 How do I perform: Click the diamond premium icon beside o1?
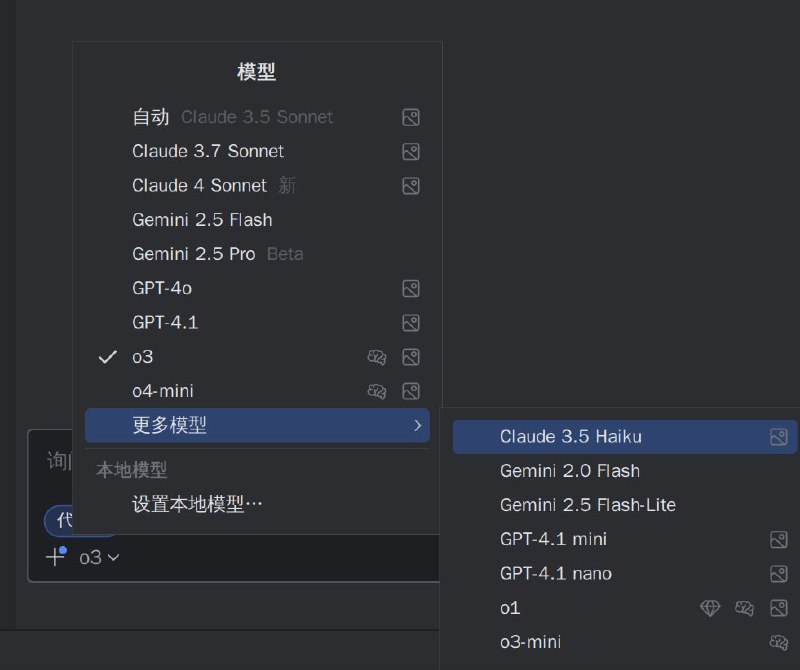pyautogui.click(x=710, y=608)
